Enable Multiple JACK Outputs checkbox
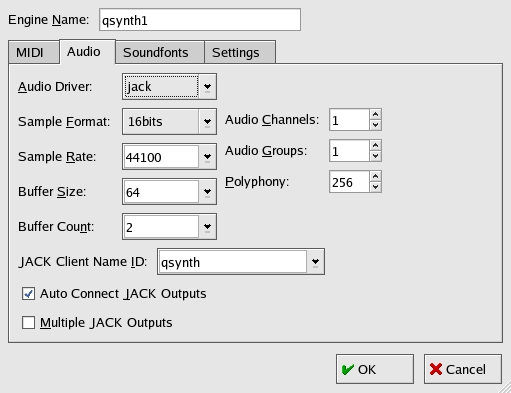Viewport: 511px width, 393px height. click(x=28, y=323)
